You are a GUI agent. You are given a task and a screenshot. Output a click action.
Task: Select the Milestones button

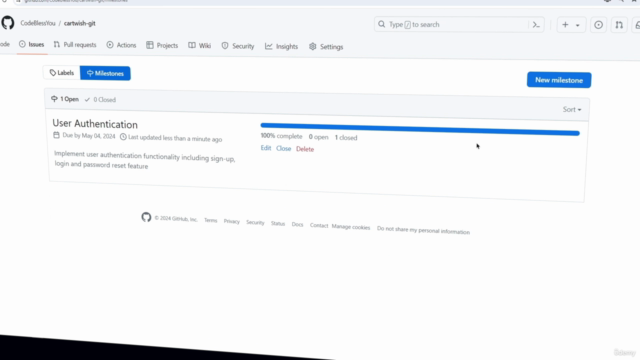coord(105,73)
